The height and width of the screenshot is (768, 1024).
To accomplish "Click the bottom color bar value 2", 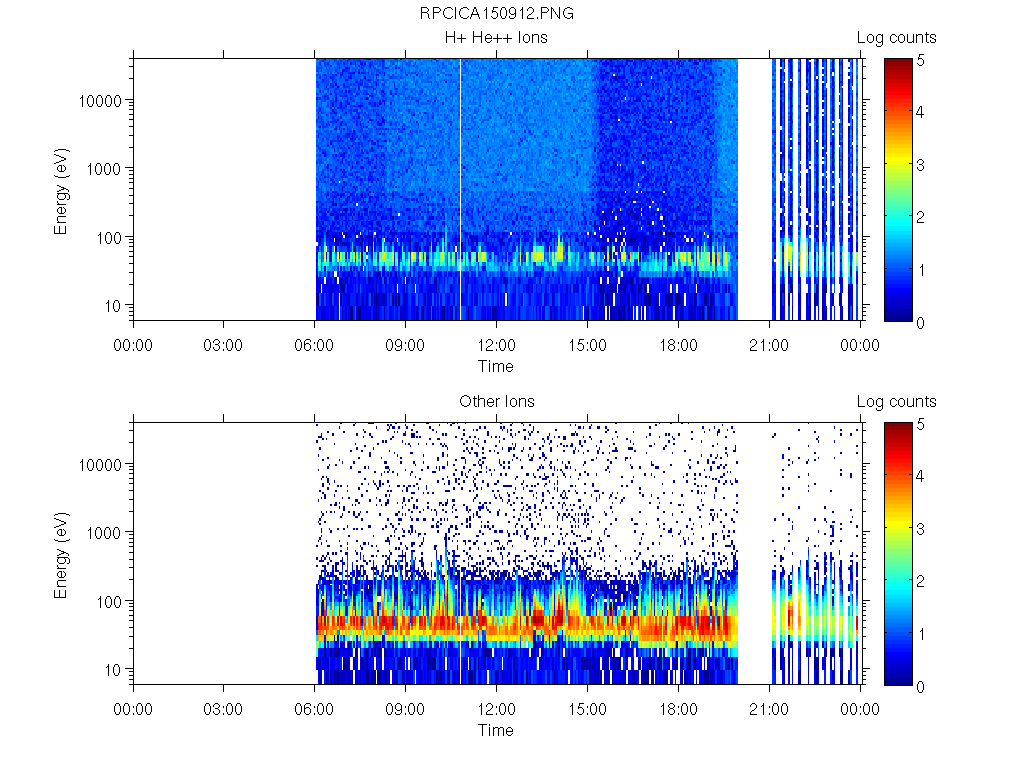I will click(920, 581).
